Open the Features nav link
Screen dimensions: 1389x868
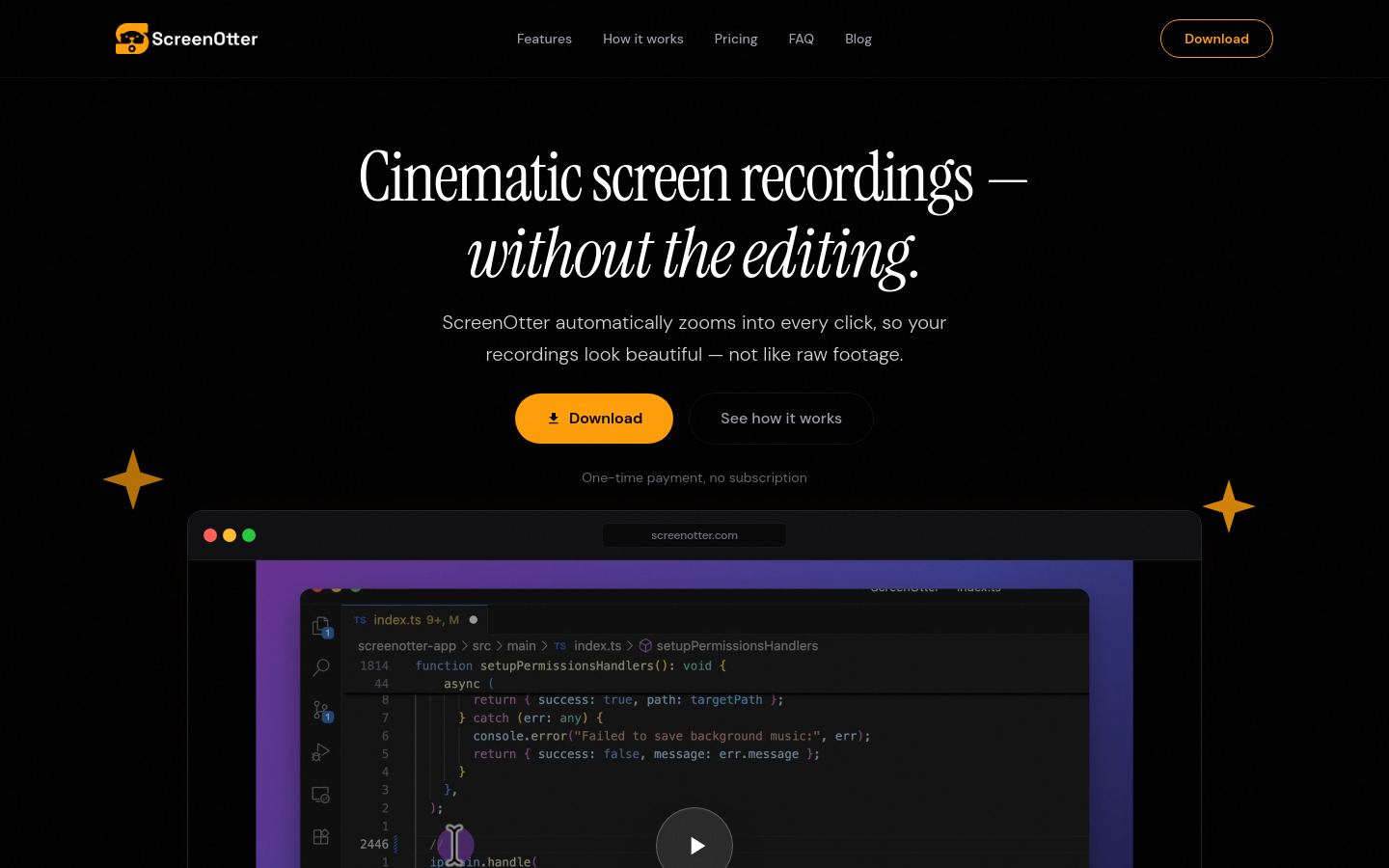pos(544,39)
